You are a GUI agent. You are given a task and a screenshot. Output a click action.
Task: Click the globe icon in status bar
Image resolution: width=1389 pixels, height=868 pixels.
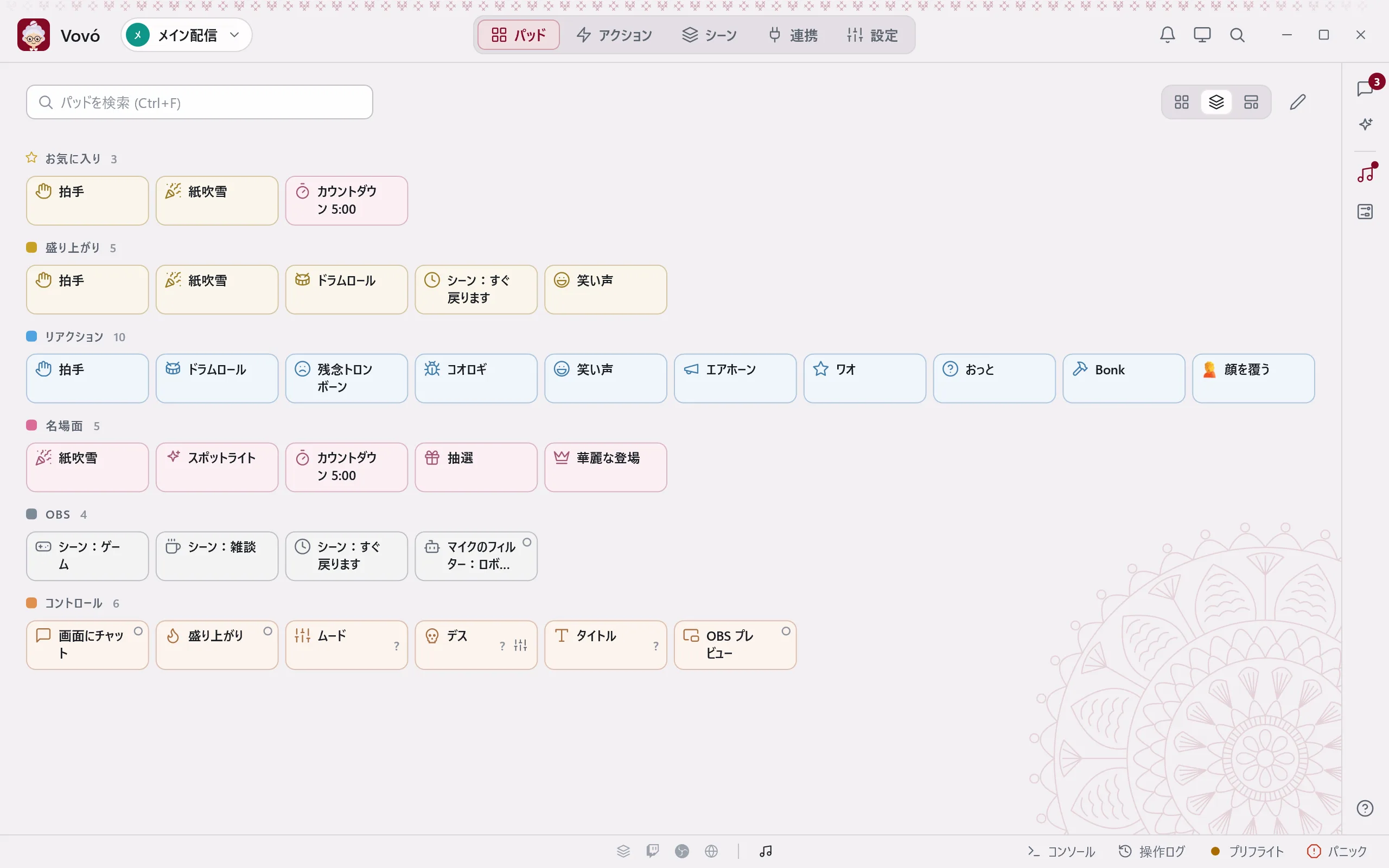(x=711, y=851)
